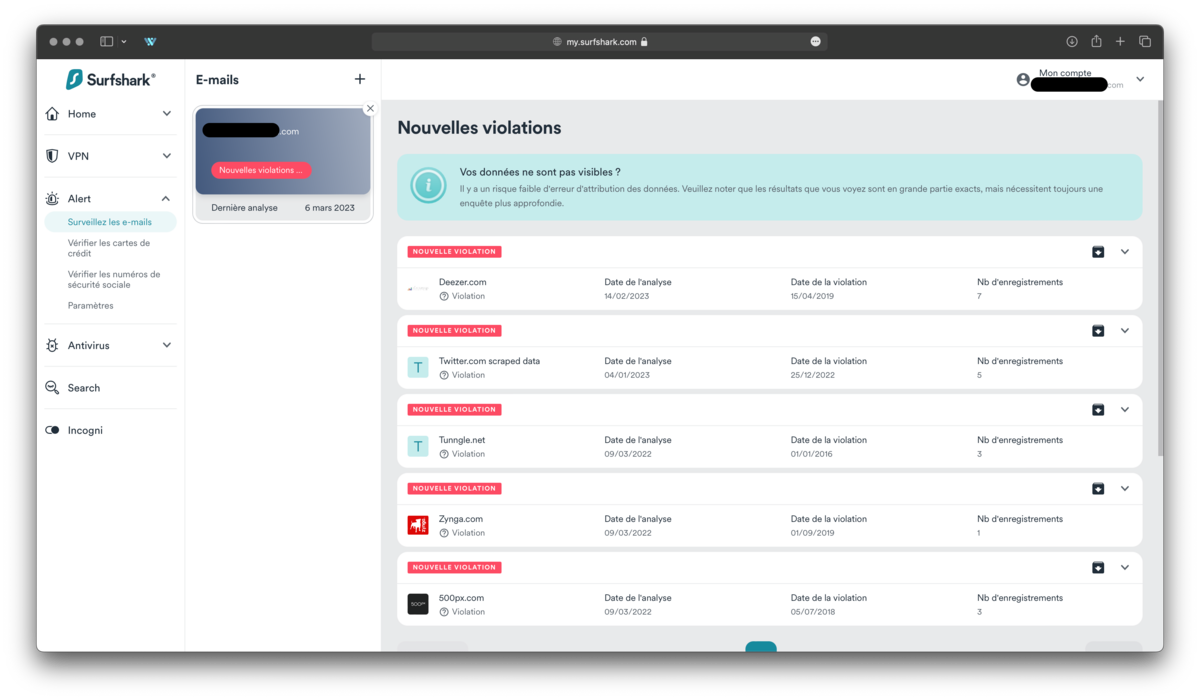This screenshot has width=1200, height=700.
Task: Click the Tunngle.net breach name
Action: pos(462,440)
